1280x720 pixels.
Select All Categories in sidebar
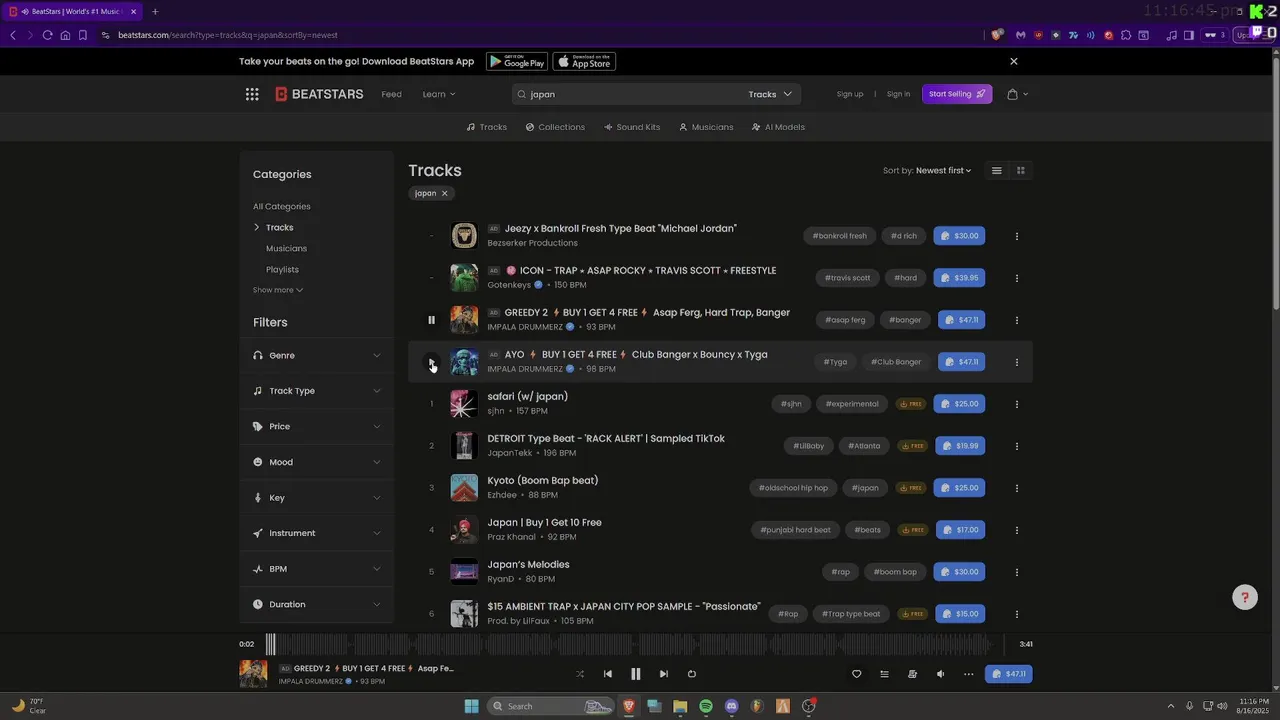point(282,206)
